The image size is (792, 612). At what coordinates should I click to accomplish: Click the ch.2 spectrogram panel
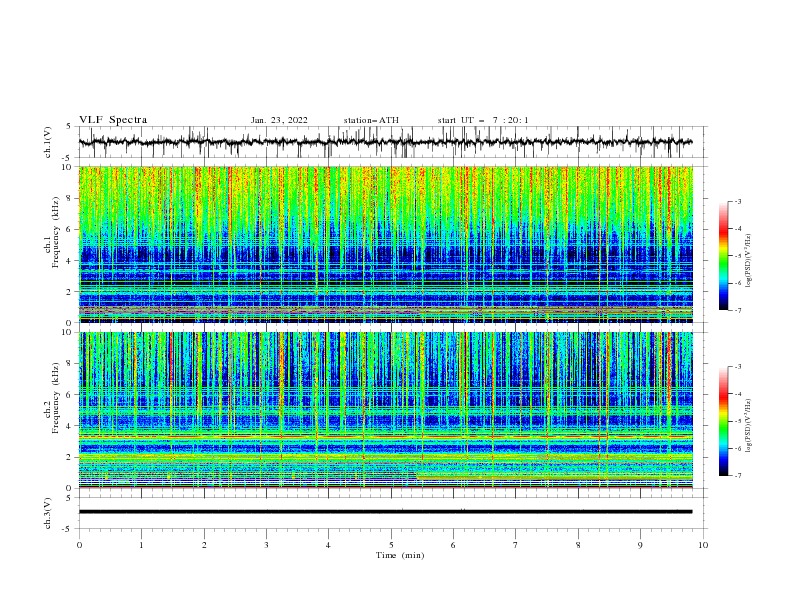385,410
